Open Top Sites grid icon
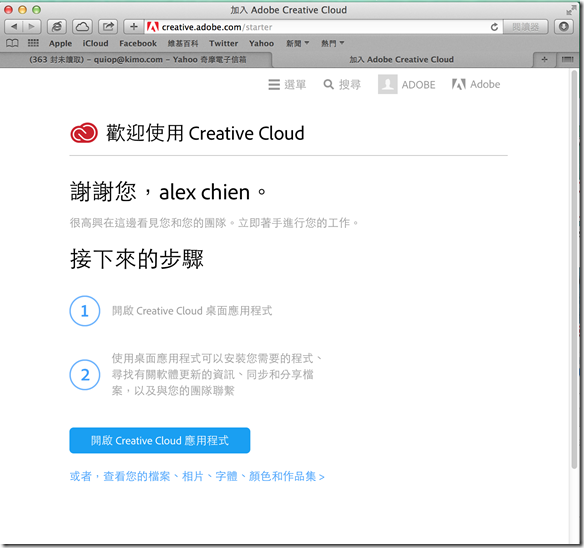Screen dimensions: 584x548 click(33, 43)
